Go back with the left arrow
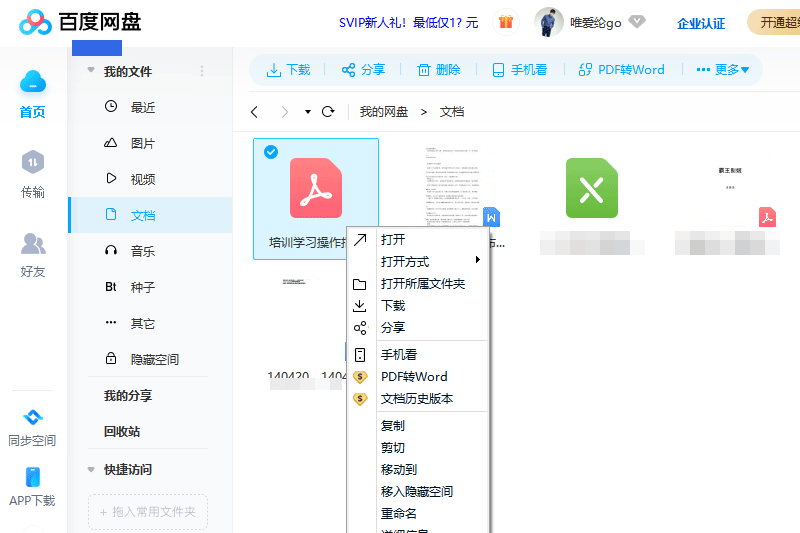This screenshot has width=800, height=533. 255,112
